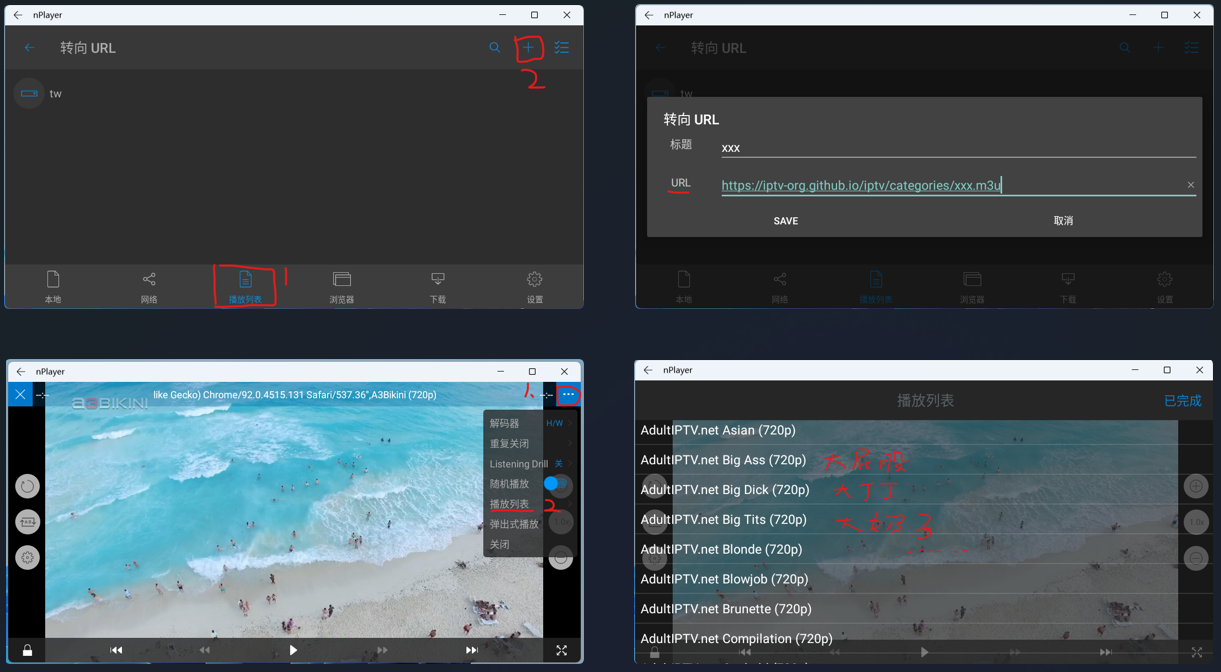
Task: Click title-bar back arrow of URL list window
Action: click(x=18, y=15)
